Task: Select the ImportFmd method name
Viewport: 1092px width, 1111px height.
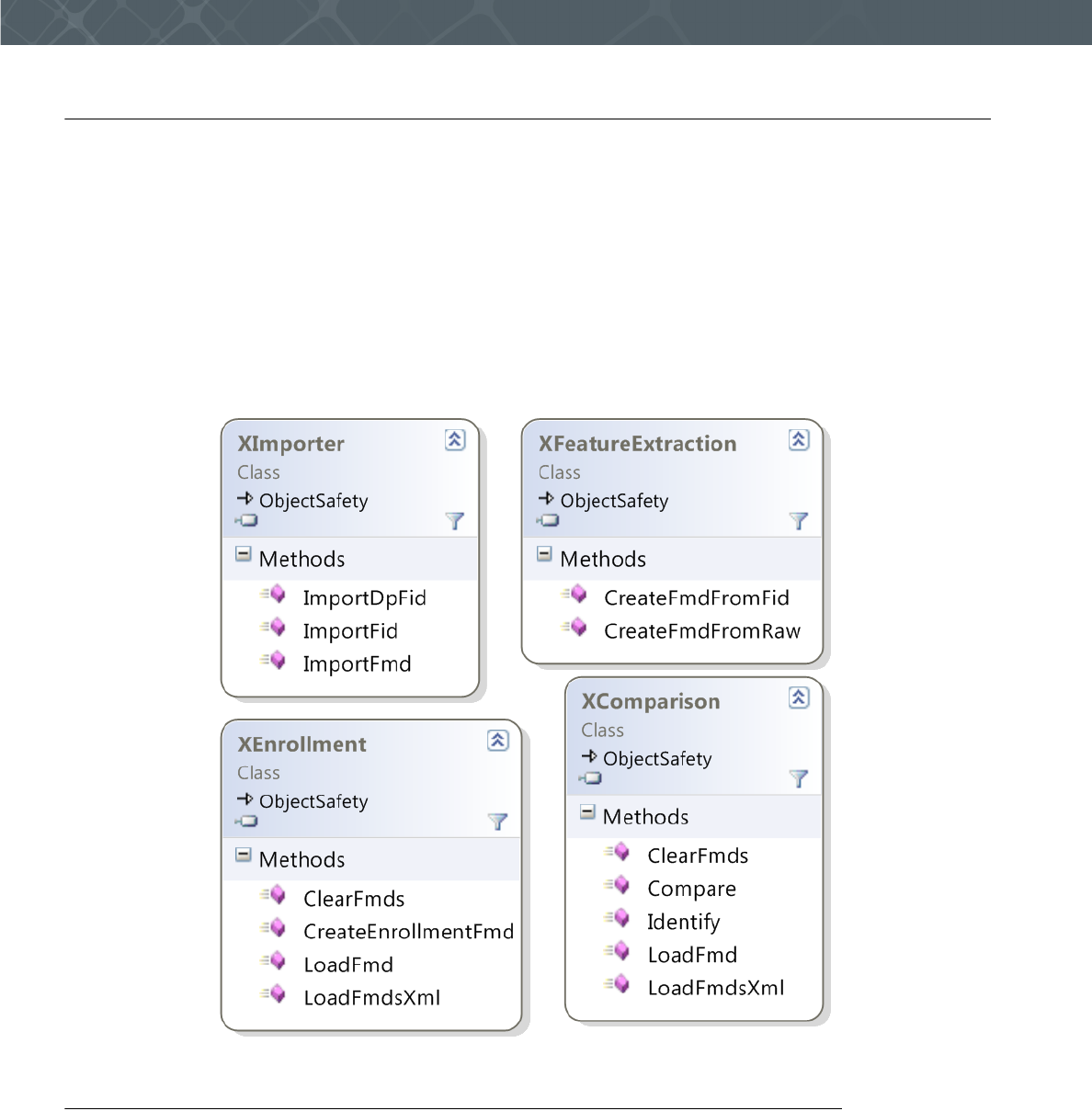Action: tap(357, 664)
